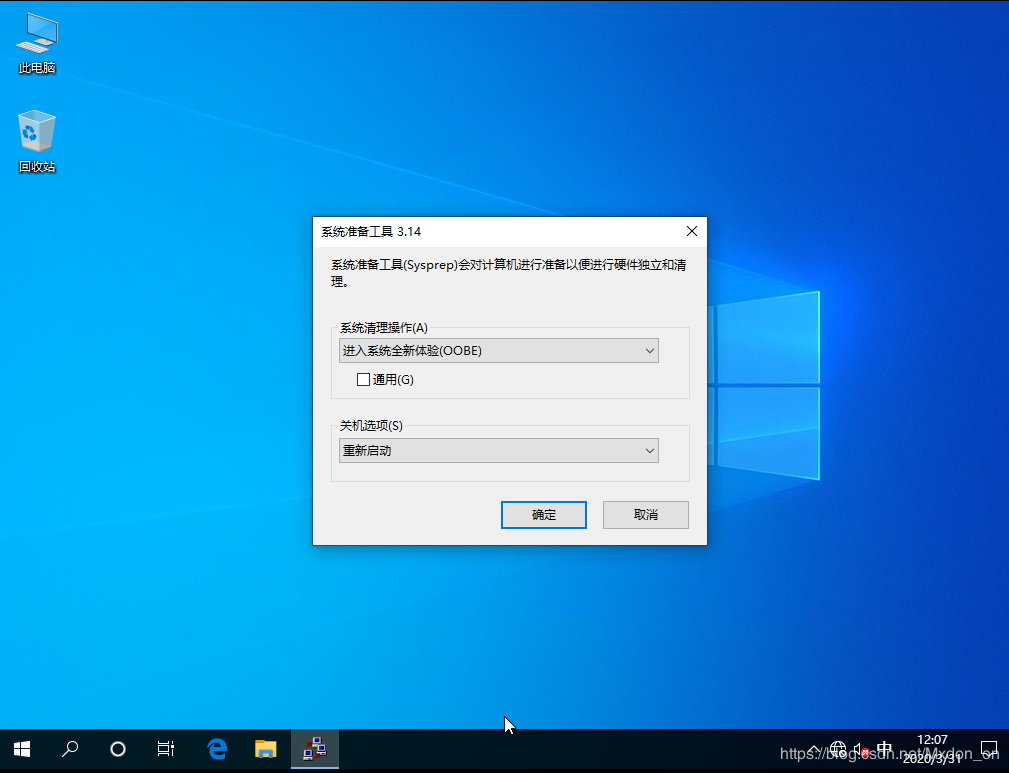The image size is (1009, 773).
Task: Click the Sysprep taskbar icon
Action: point(315,749)
